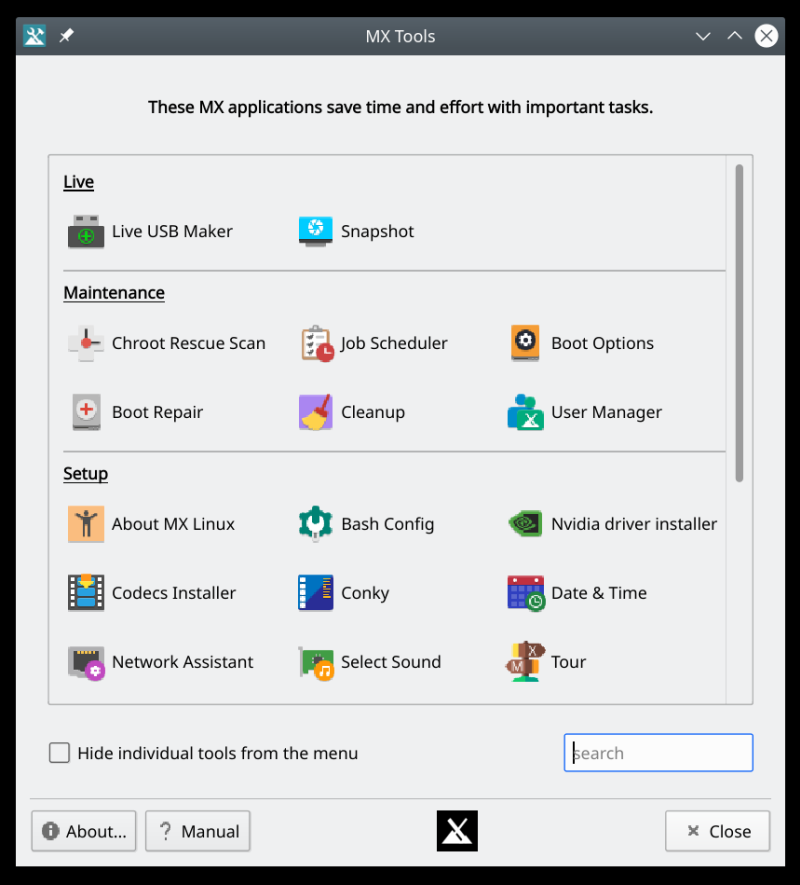Screen dimensions: 800x885
Task: Open the Conky tool icon
Action: click(x=316, y=593)
